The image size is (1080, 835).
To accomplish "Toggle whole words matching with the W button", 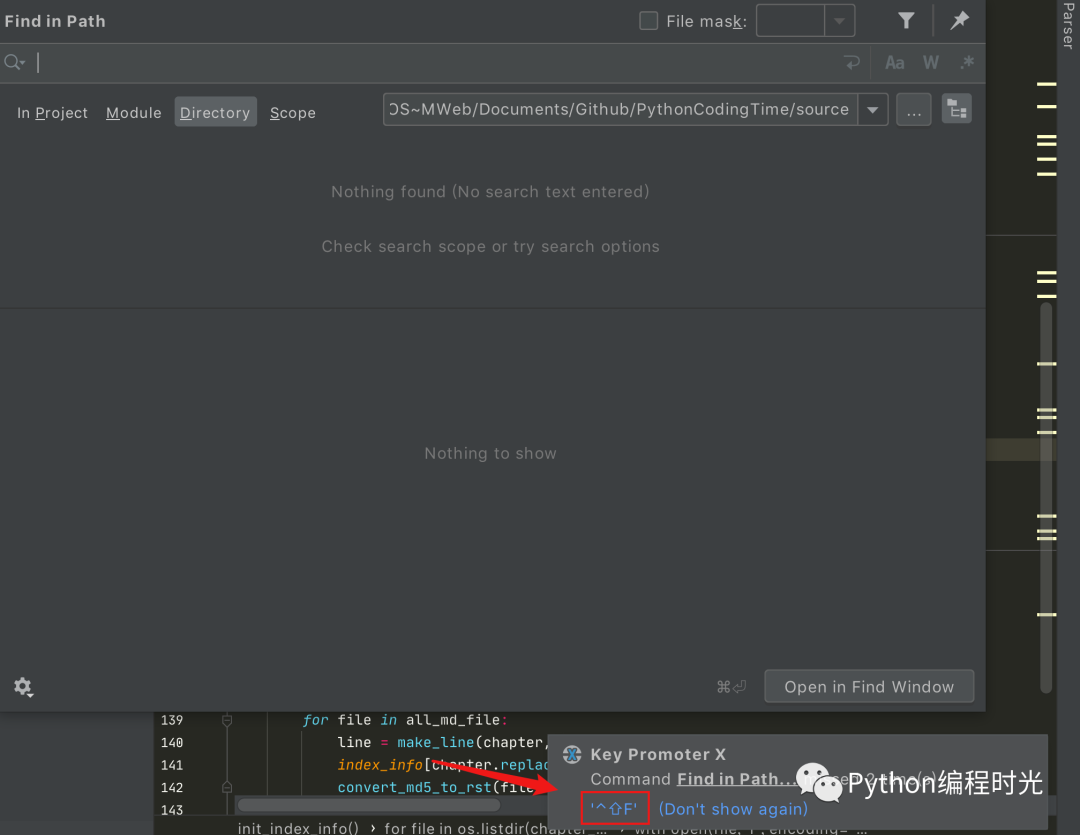I will (x=930, y=62).
